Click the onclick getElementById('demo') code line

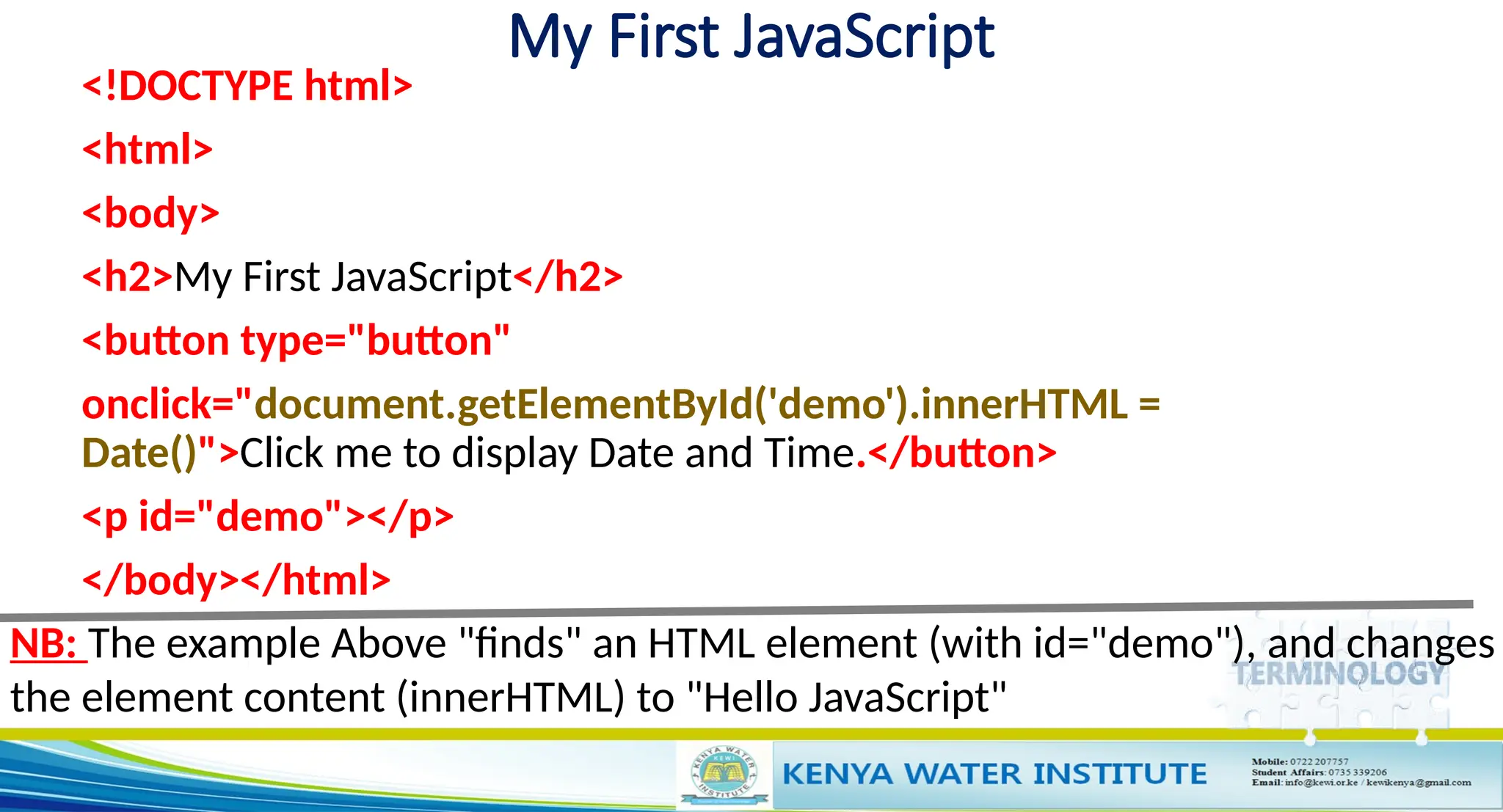point(621,404)
